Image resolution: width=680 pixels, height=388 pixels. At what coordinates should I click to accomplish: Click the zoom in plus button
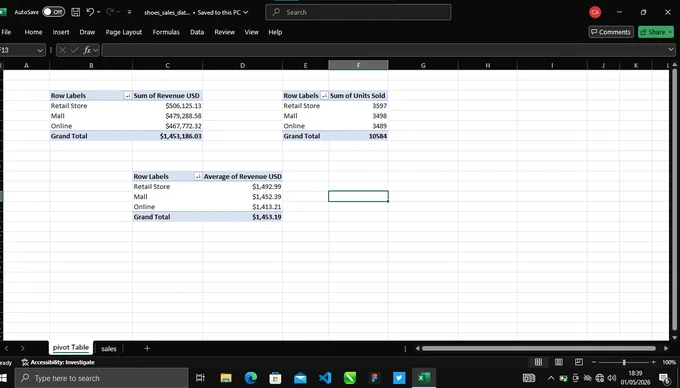[x=654, y=362]
